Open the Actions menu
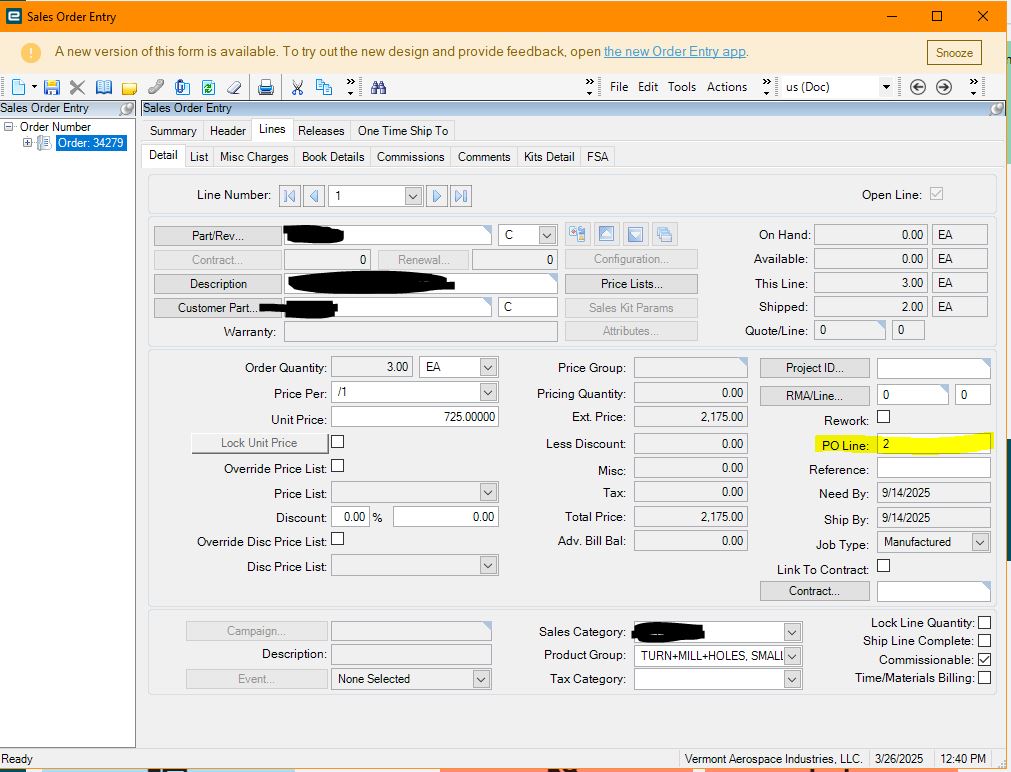 [727, 86]
